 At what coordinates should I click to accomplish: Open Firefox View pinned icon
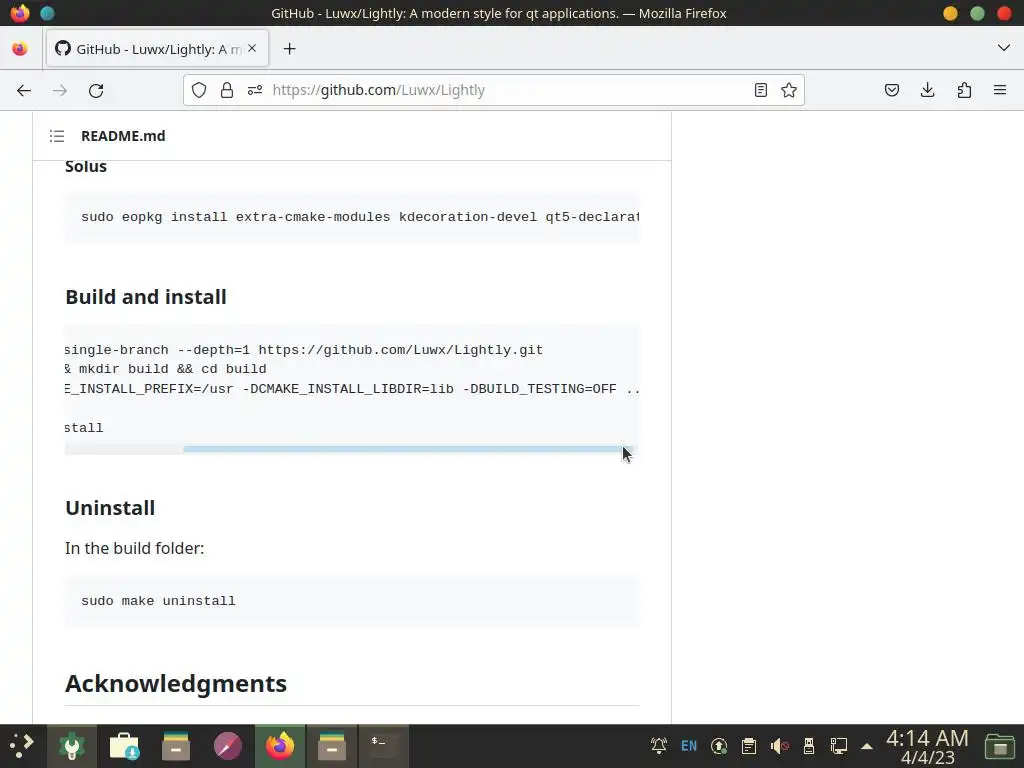pyautogui.click(x=20, y=48)
